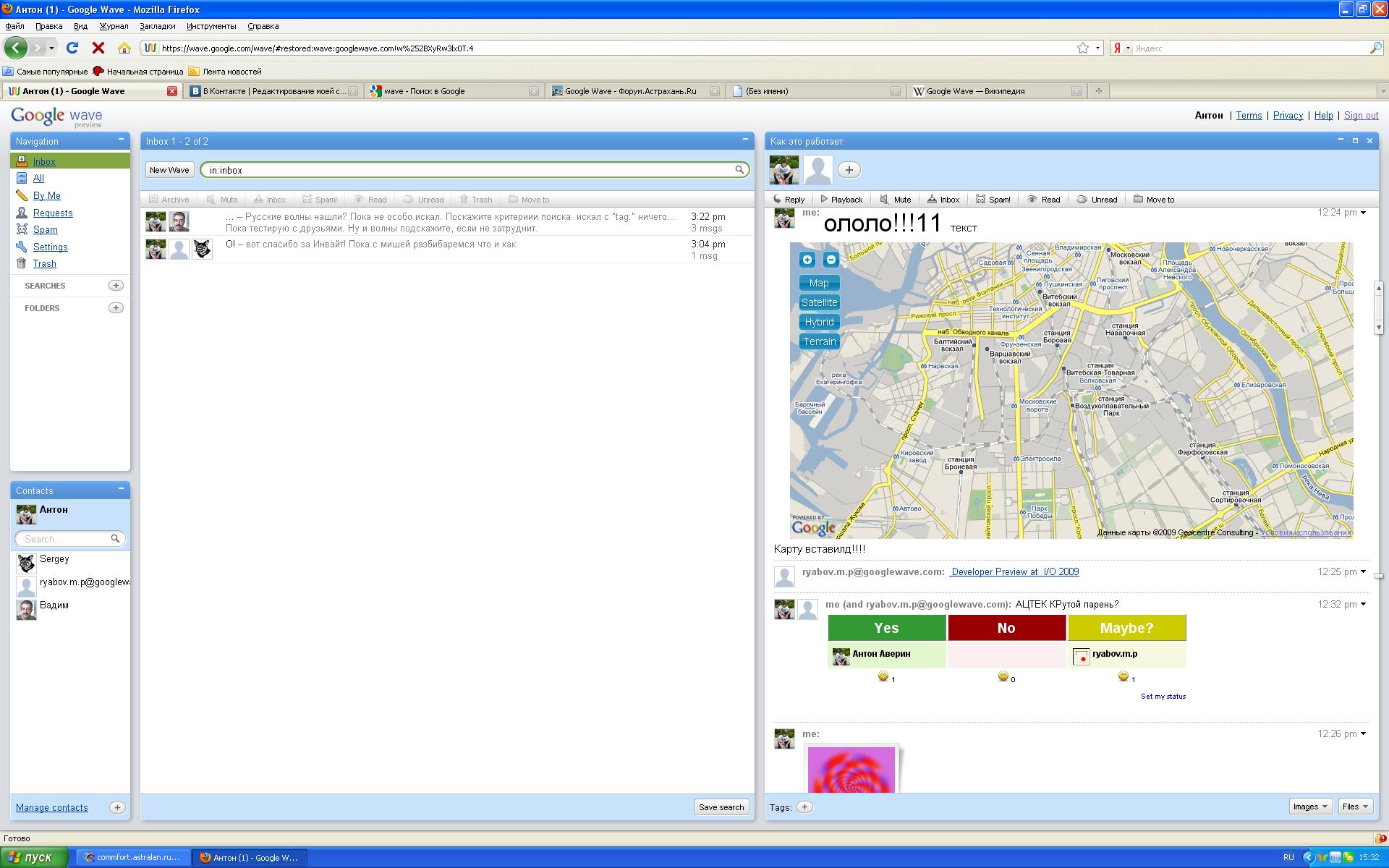The width and height of the screenshot is (1389, 868).
Task: Click the Sign out link
Action: point(1361,115)
